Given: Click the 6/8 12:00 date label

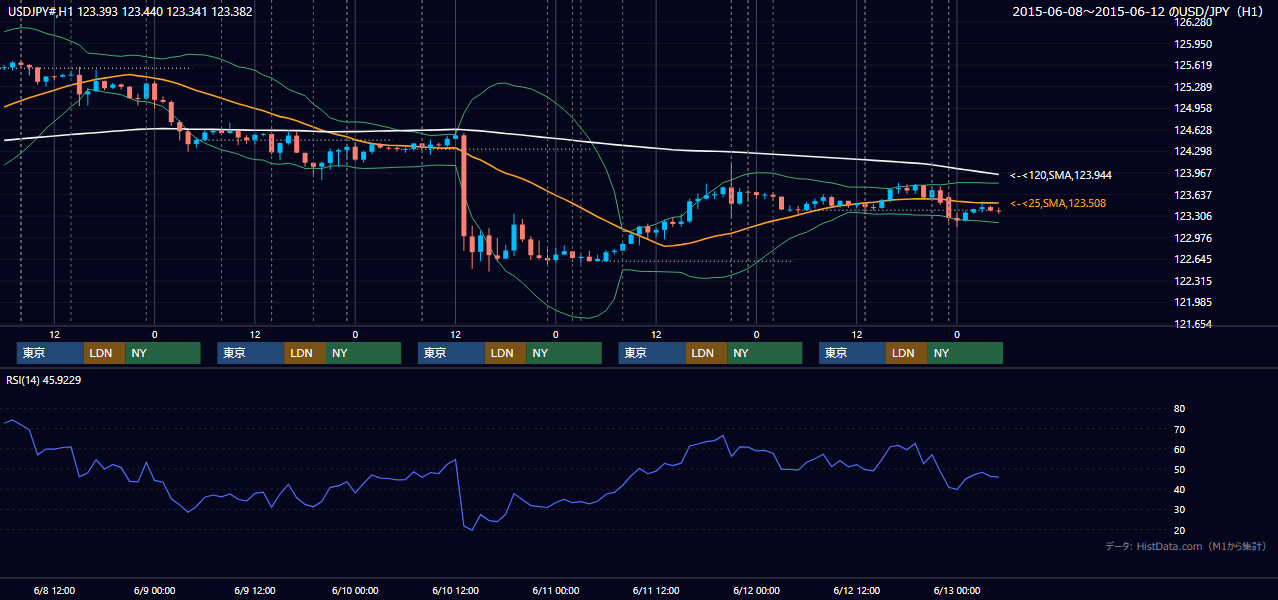Looking at the screenshot, I should (54, 590).
